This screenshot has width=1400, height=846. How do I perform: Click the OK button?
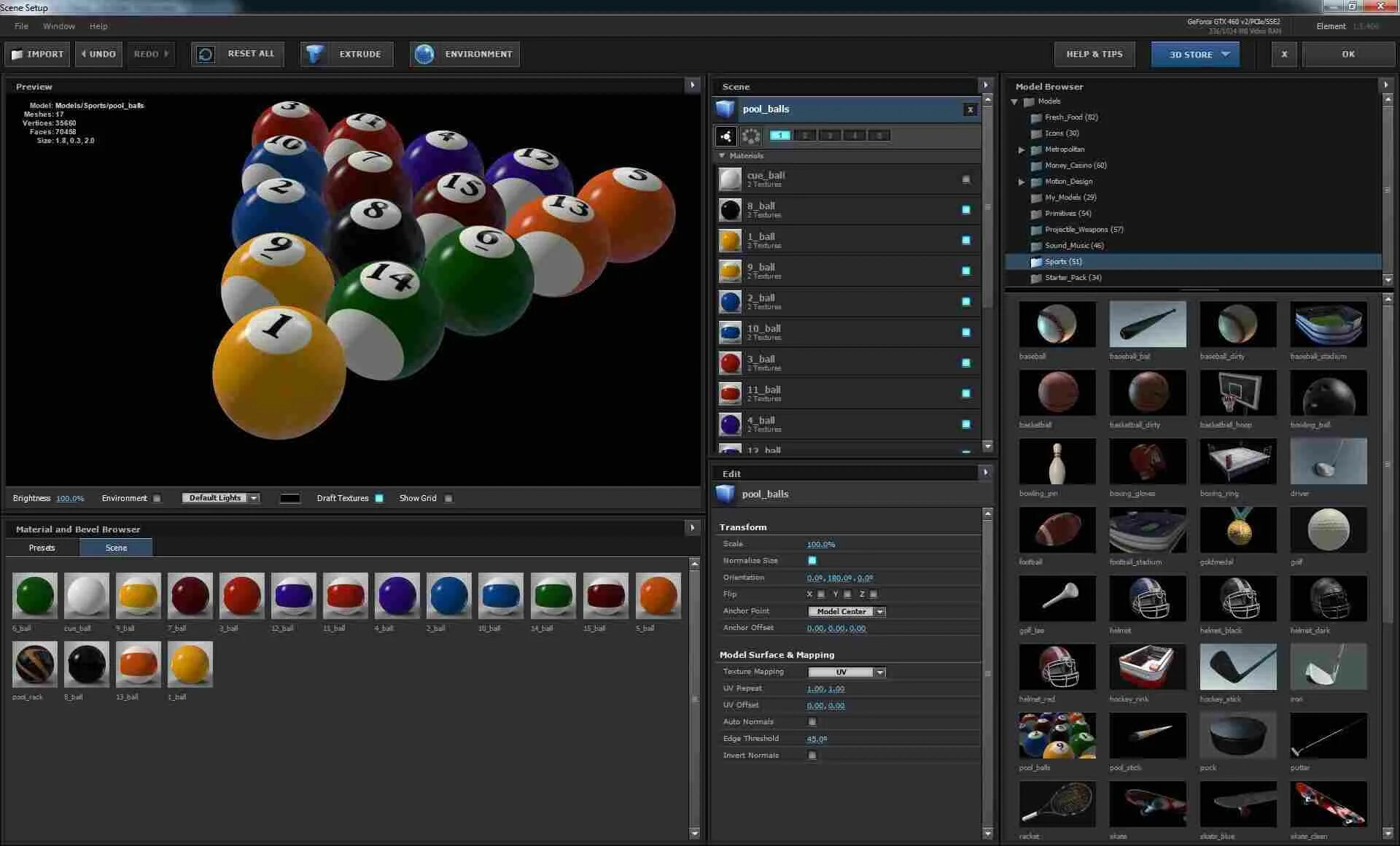[x=1348, y=54]
